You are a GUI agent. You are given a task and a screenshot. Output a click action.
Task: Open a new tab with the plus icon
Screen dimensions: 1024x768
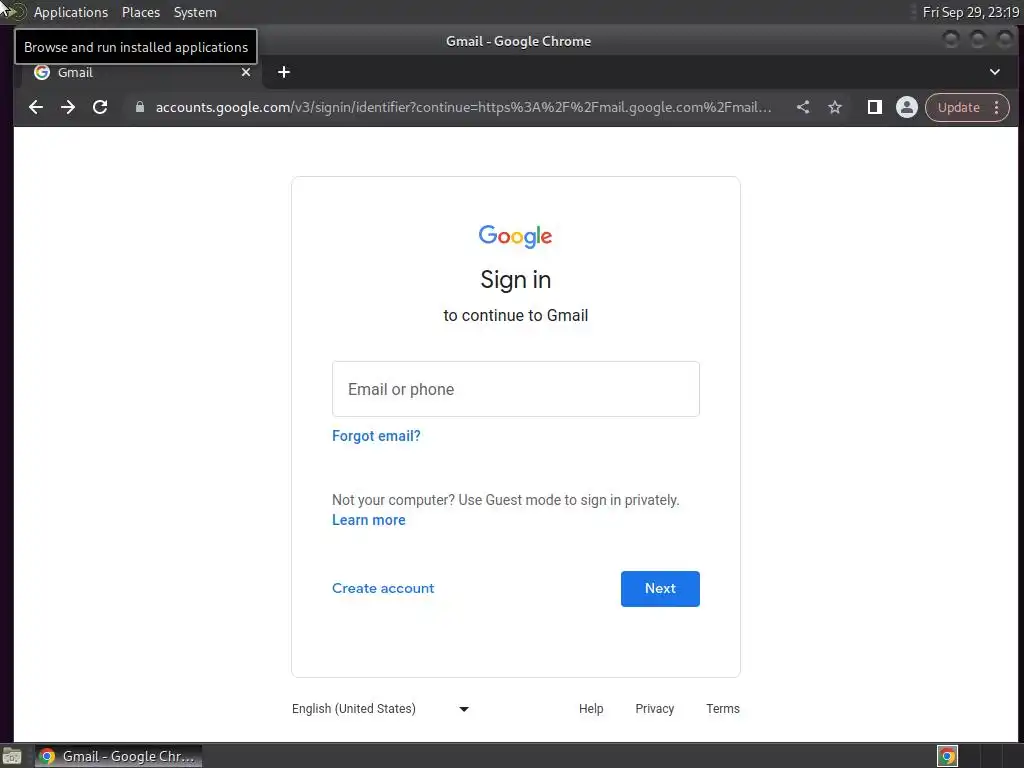tap(283, 72)
